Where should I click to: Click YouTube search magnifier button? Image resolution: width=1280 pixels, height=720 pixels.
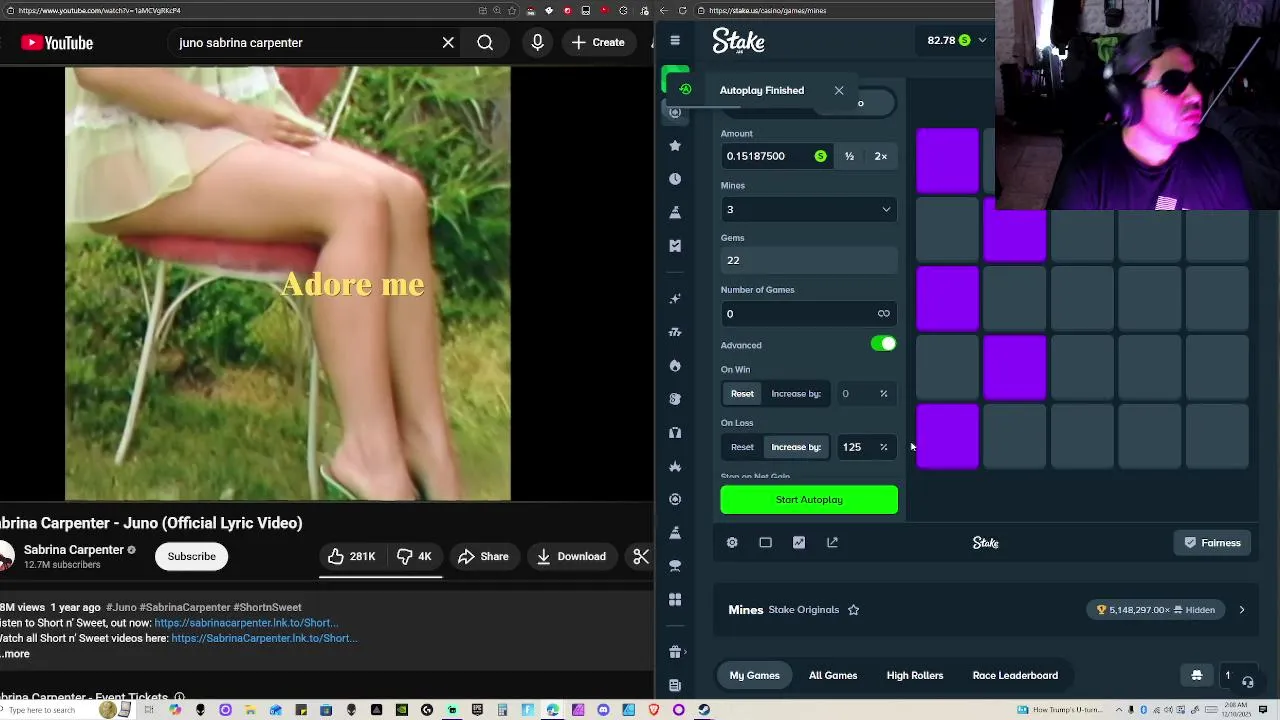485,43
